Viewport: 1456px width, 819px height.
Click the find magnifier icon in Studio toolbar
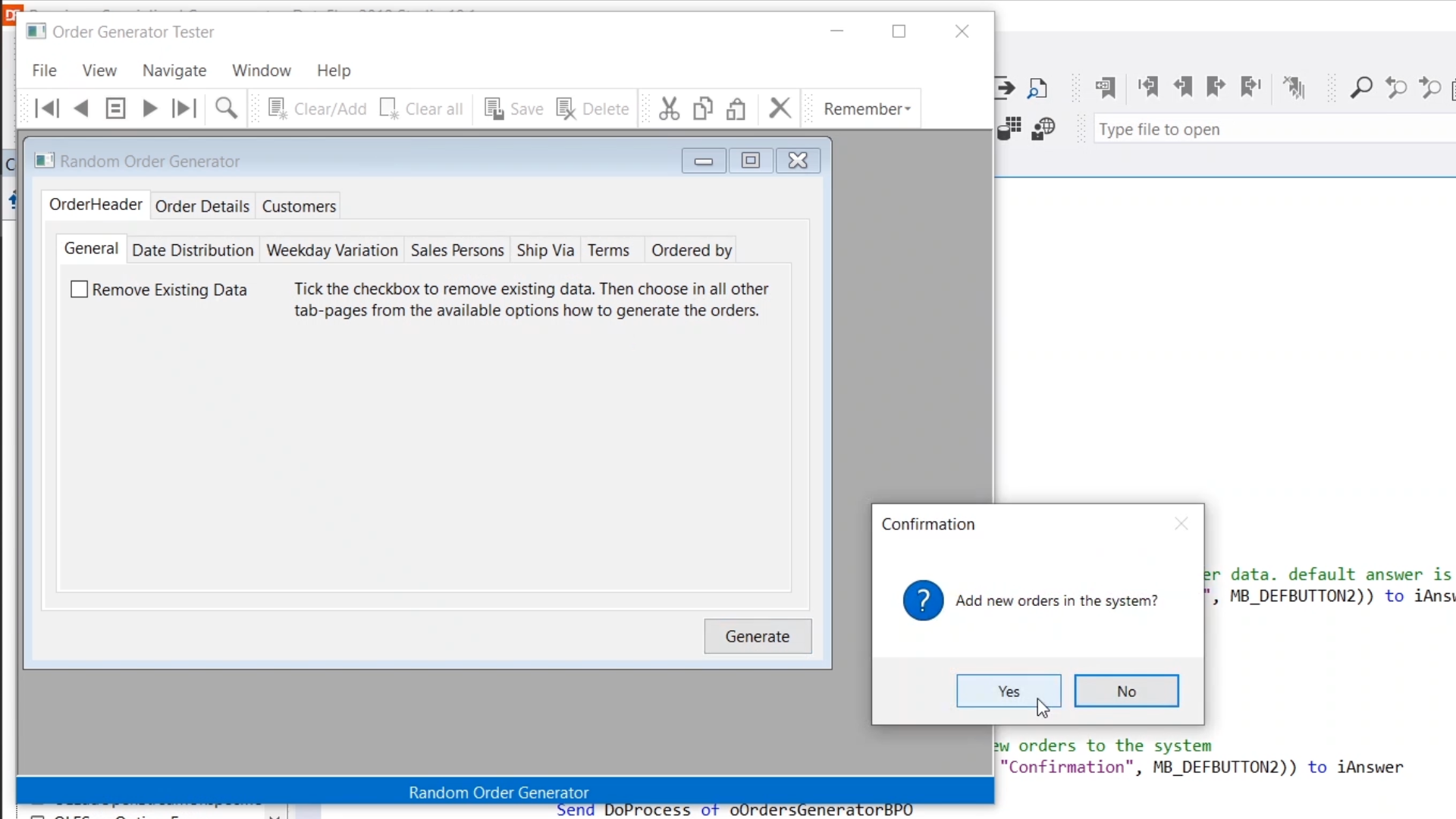pos(1361,88)
